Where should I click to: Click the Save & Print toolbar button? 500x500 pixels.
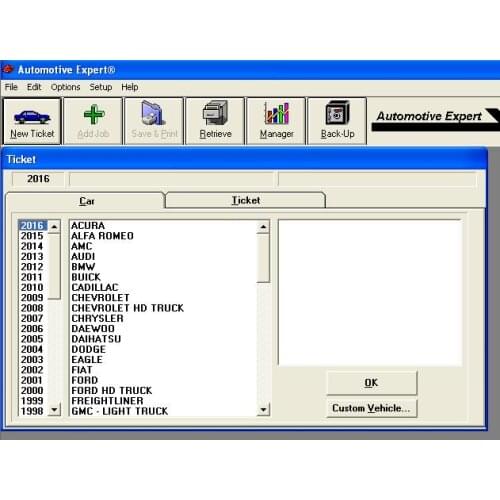(154, 121)
